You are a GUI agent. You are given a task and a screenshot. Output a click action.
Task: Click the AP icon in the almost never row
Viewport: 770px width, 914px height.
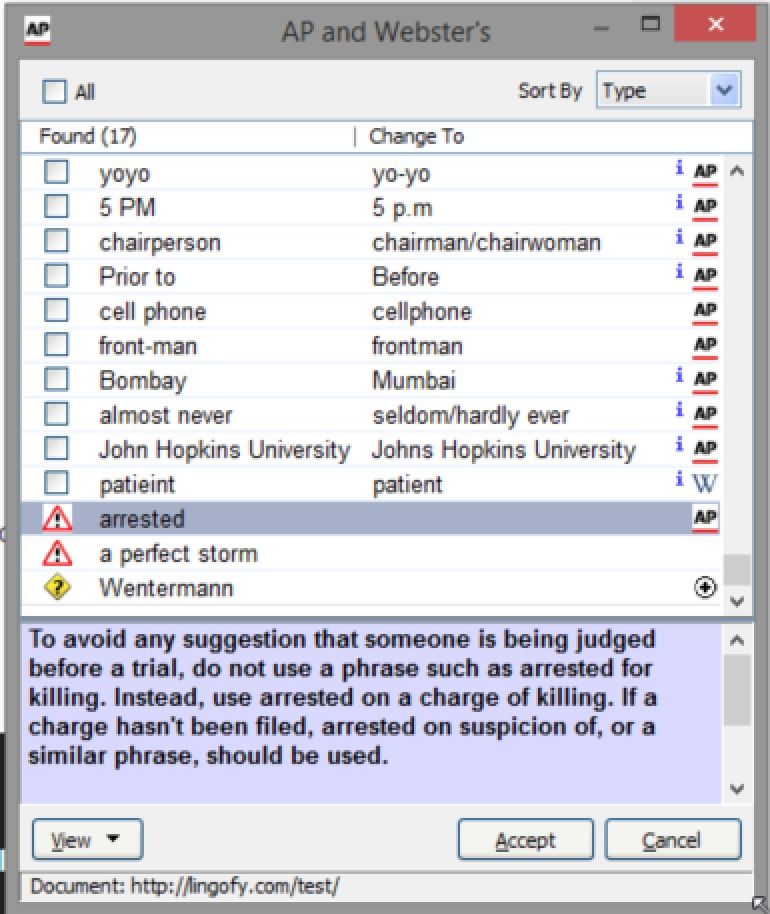click(705, 414)
